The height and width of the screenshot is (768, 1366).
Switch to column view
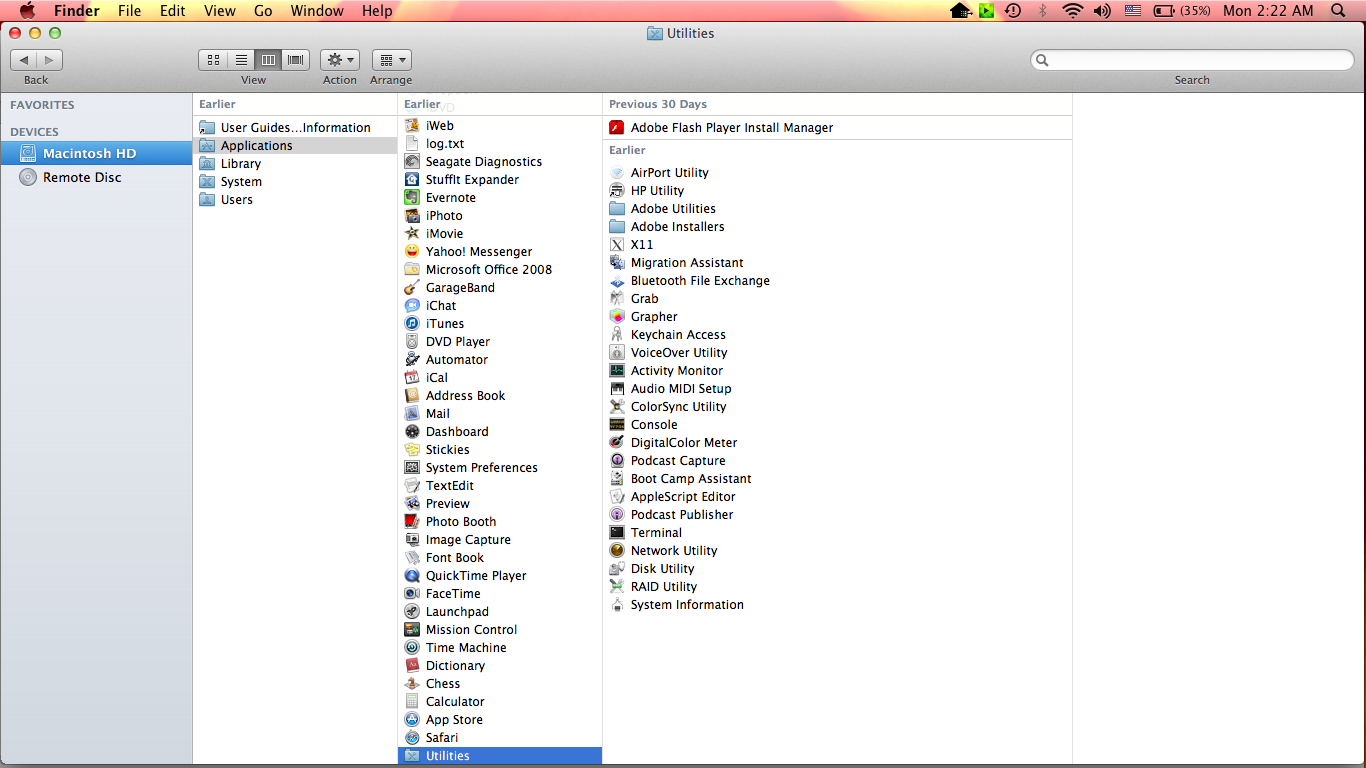[268, 60]
